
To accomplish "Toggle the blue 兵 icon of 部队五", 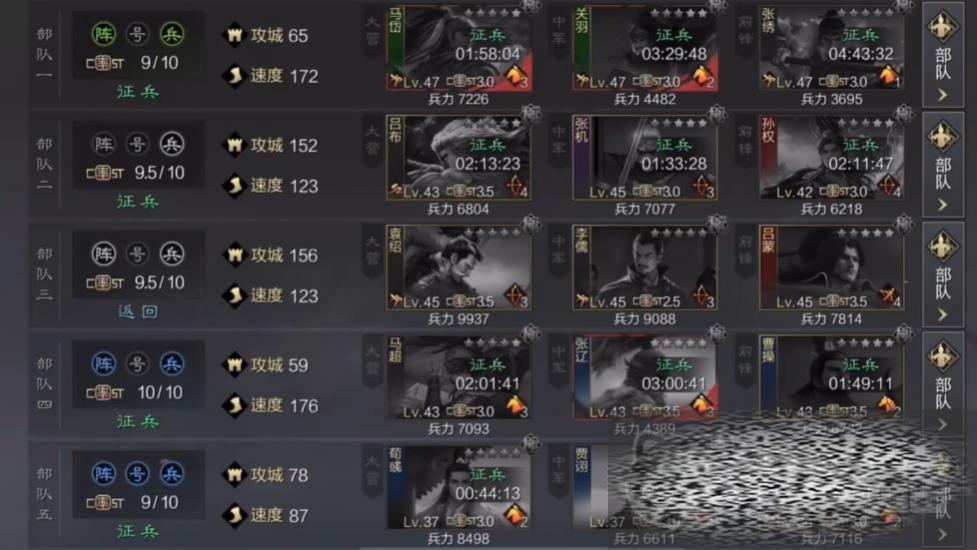I will (171, 474).
